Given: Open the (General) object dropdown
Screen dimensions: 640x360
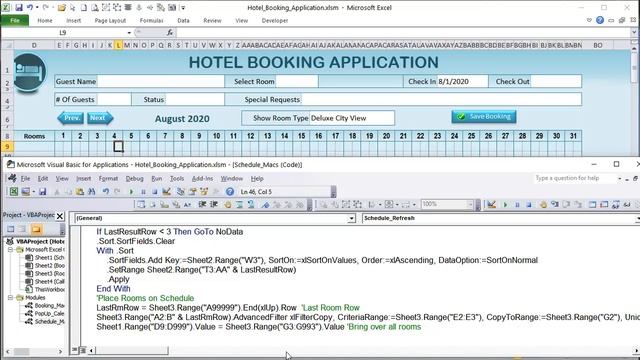Looking at the screenshot, I should click(x=351, y=218).
